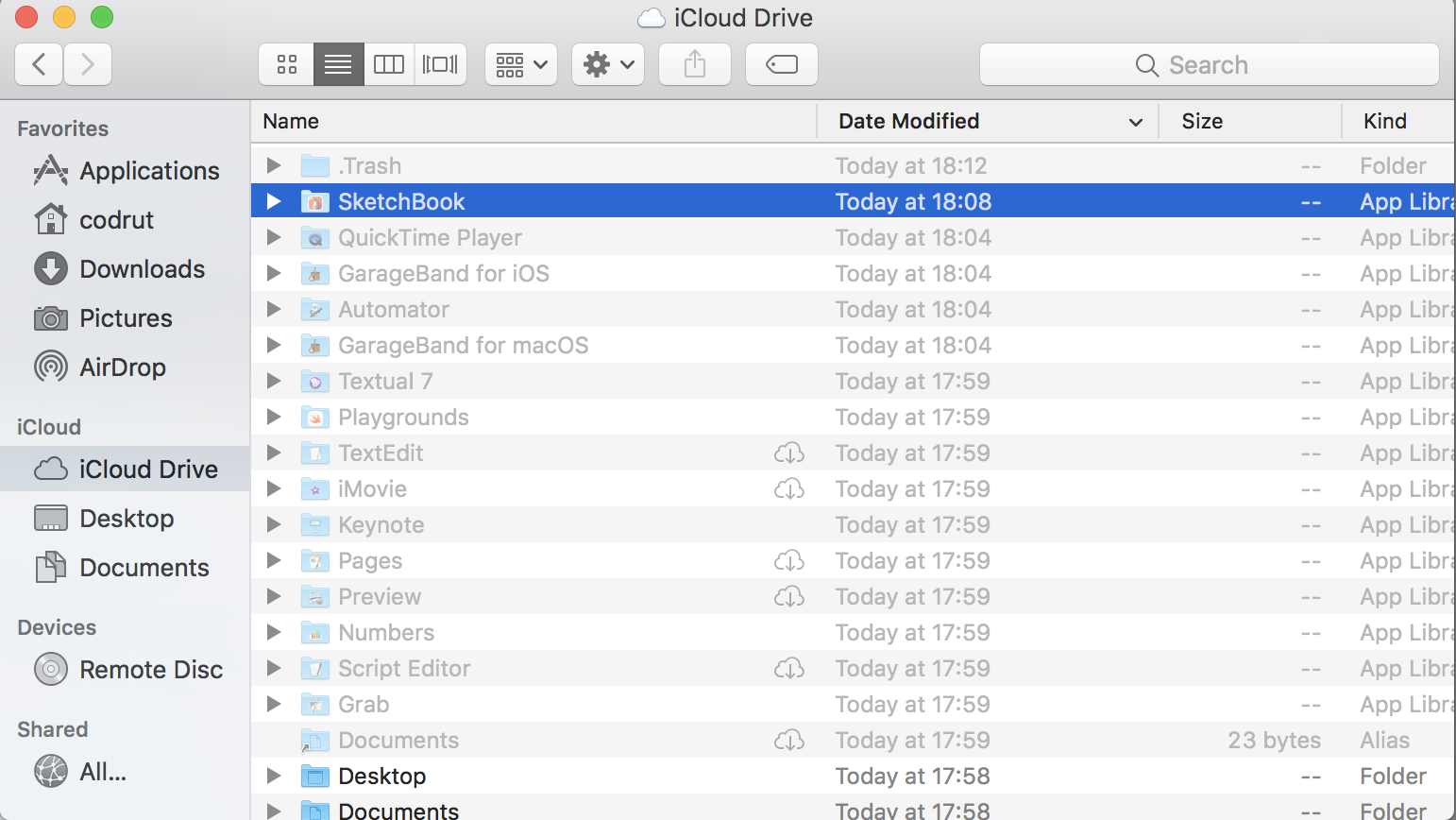Click in the Search field

point(1210,64)
